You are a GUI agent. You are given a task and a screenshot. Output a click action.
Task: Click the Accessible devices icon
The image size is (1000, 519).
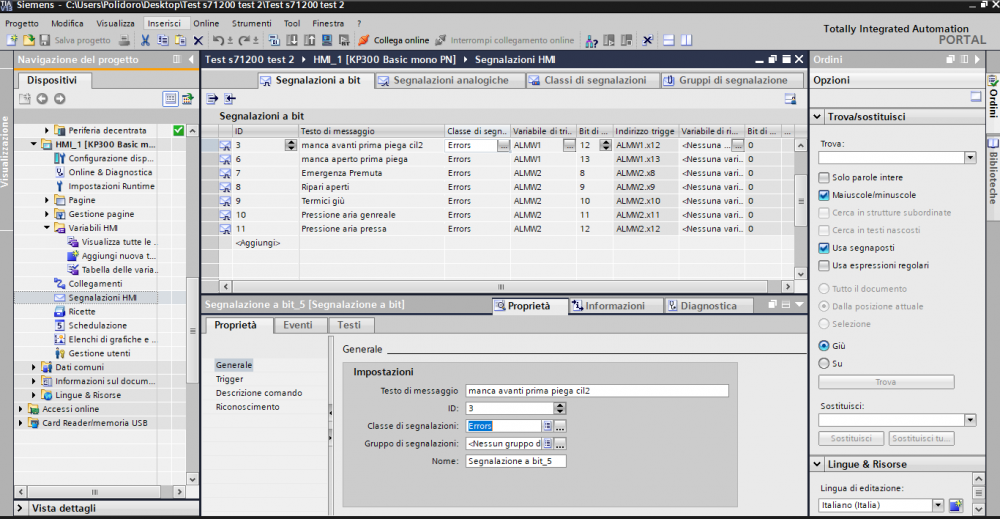click(591, 41)
